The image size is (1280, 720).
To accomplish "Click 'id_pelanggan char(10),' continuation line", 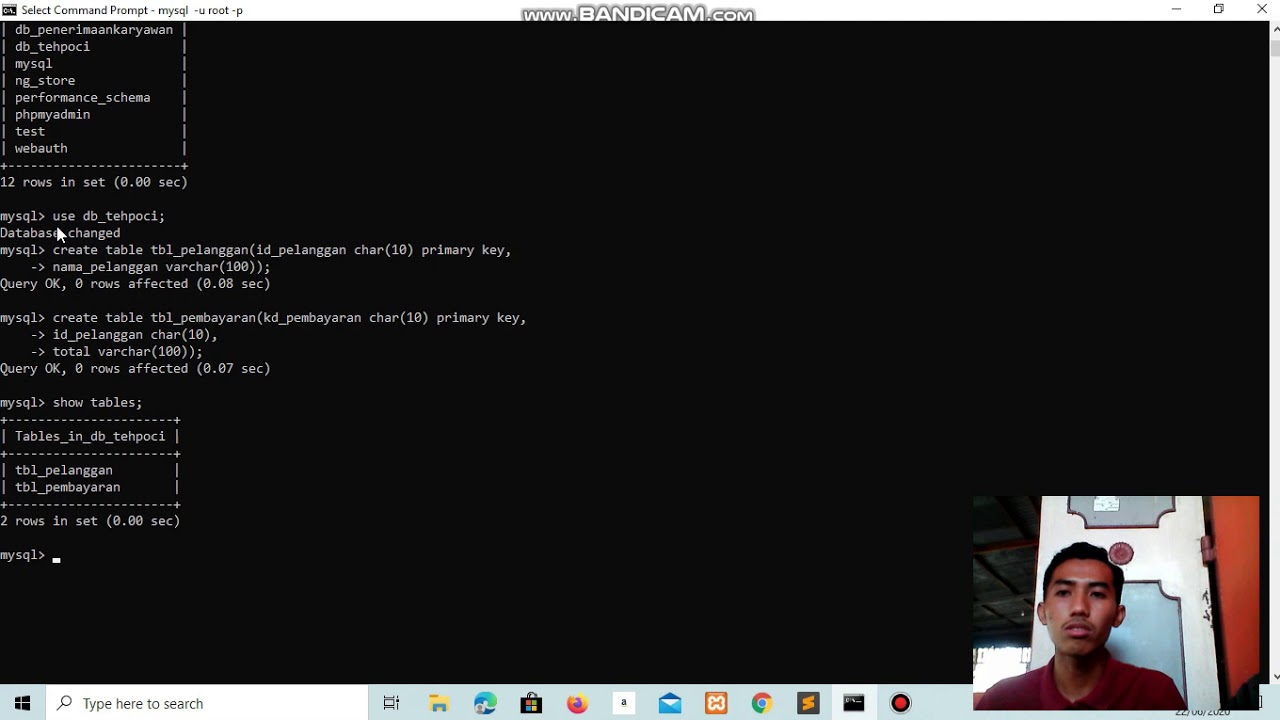I will (135, 335).
